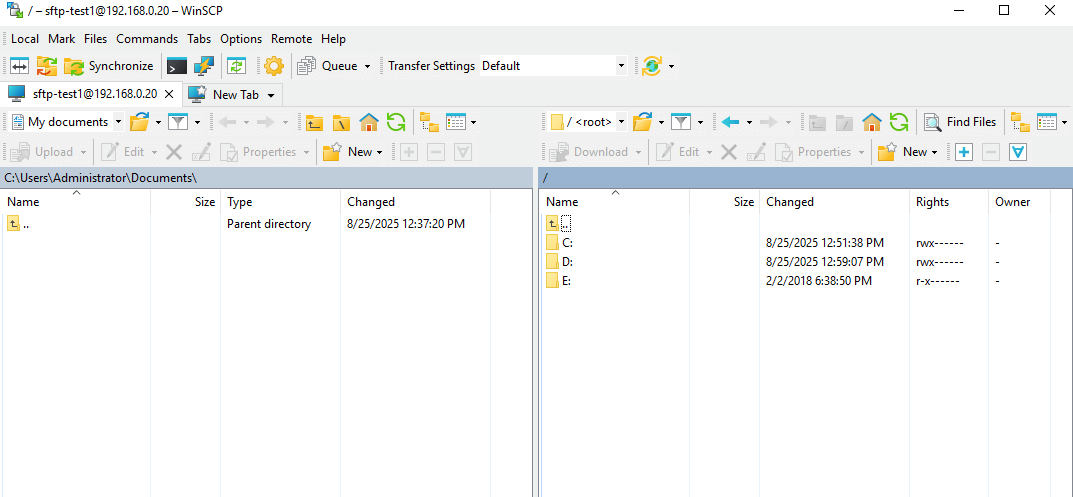Viewport: 1073px width, 497px height.
Task: Click the Synchronize Browsing icon with orange arrows
Action: (x=47, y=66)
